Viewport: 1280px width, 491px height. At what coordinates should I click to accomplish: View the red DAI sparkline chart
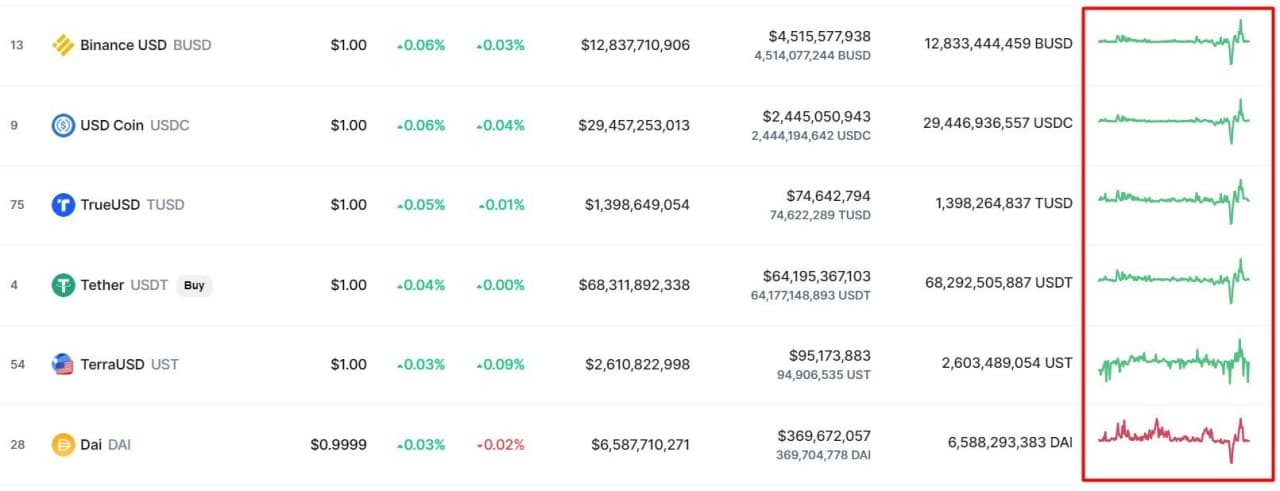coord(1174,438)
